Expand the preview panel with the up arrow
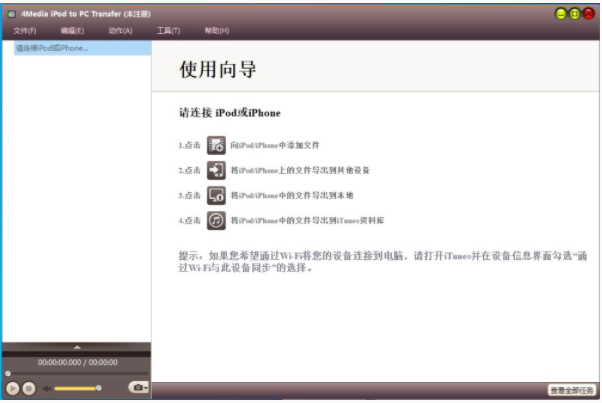Viewport: 602px width, 403px height. [77, 347]
